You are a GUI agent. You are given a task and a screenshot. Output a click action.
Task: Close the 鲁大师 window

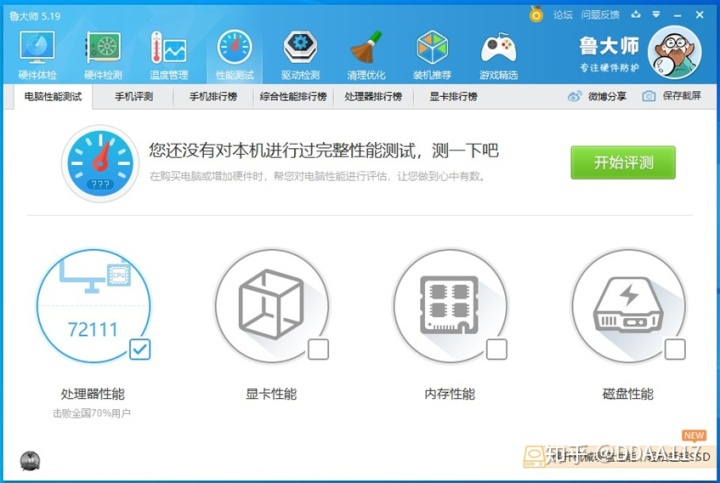click(700, 15)
